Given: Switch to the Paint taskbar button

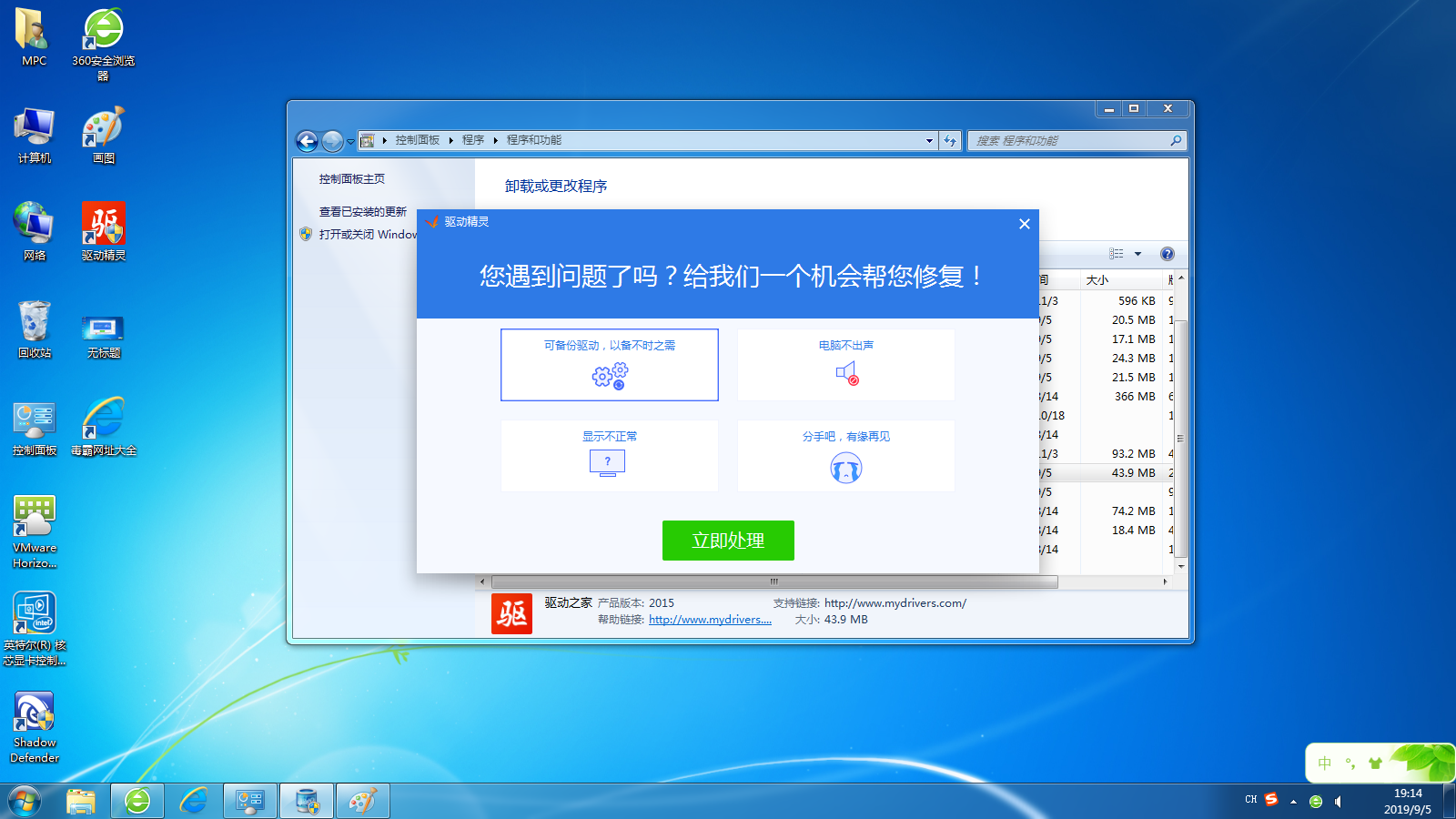Looking at the screenshot, I should pos(363,802).
